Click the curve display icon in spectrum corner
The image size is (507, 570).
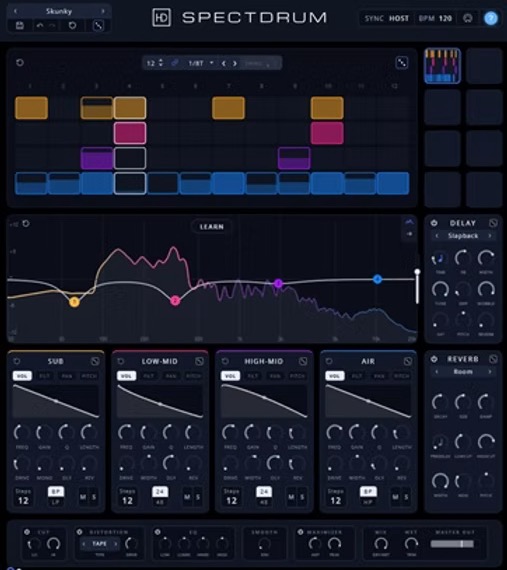[410, 222]
